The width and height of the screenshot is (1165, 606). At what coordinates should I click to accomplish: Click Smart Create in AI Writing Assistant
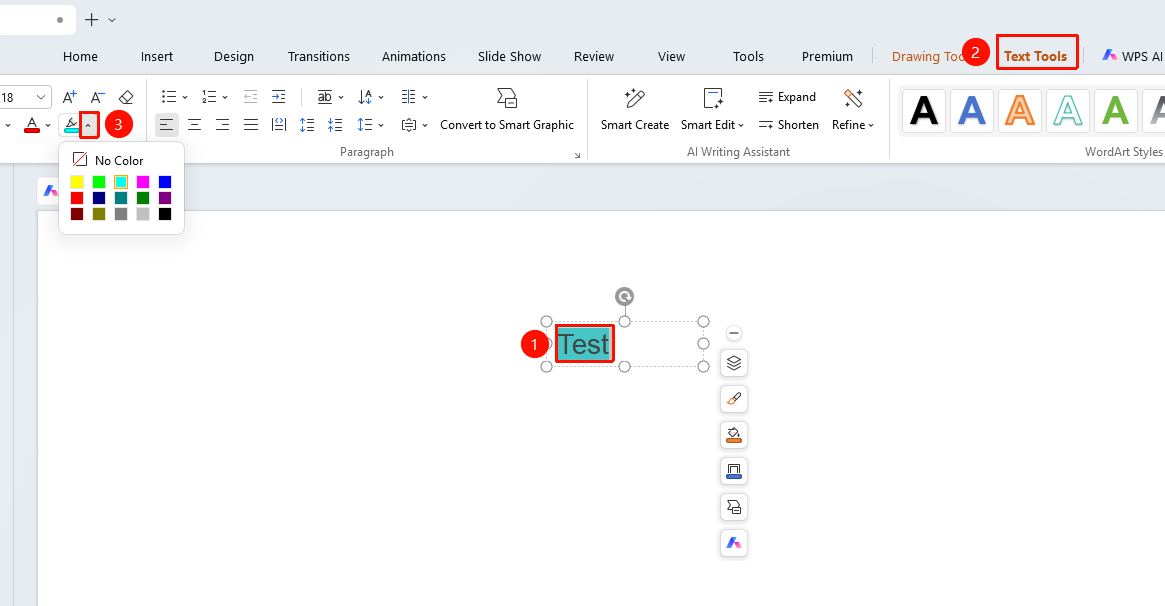coord(635,109)
